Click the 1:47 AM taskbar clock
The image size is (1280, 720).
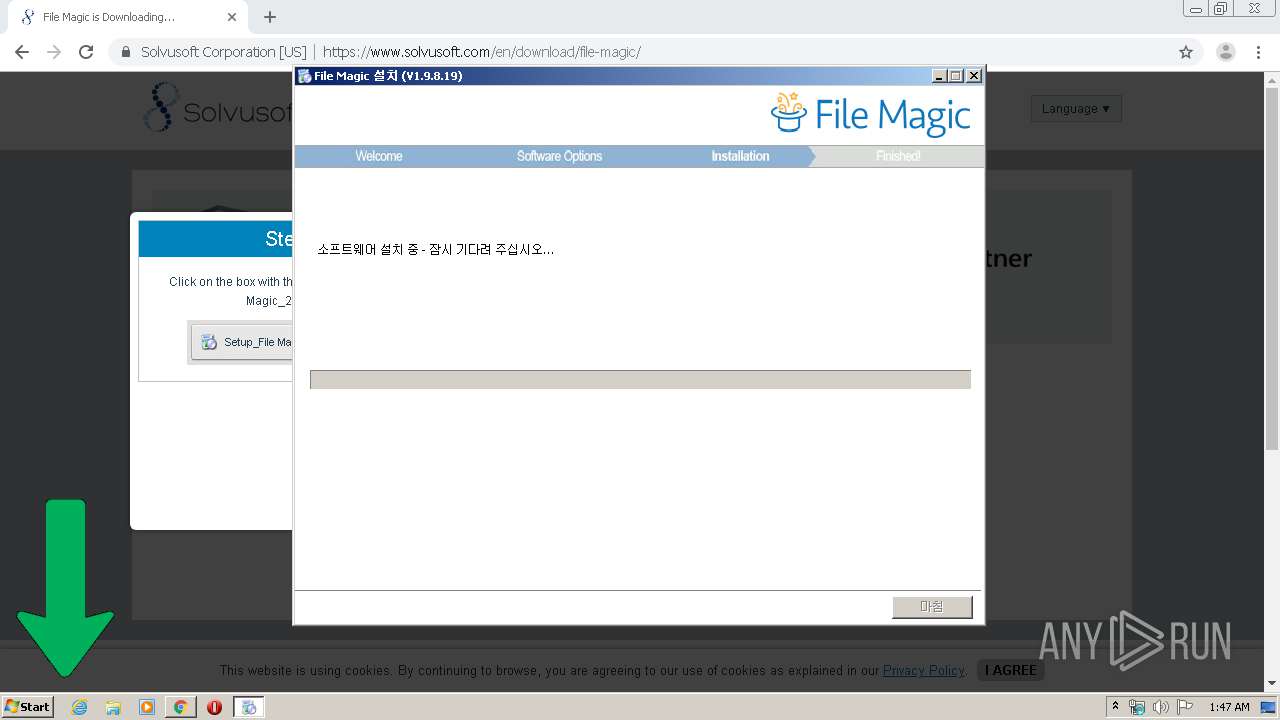(1229, 707)
